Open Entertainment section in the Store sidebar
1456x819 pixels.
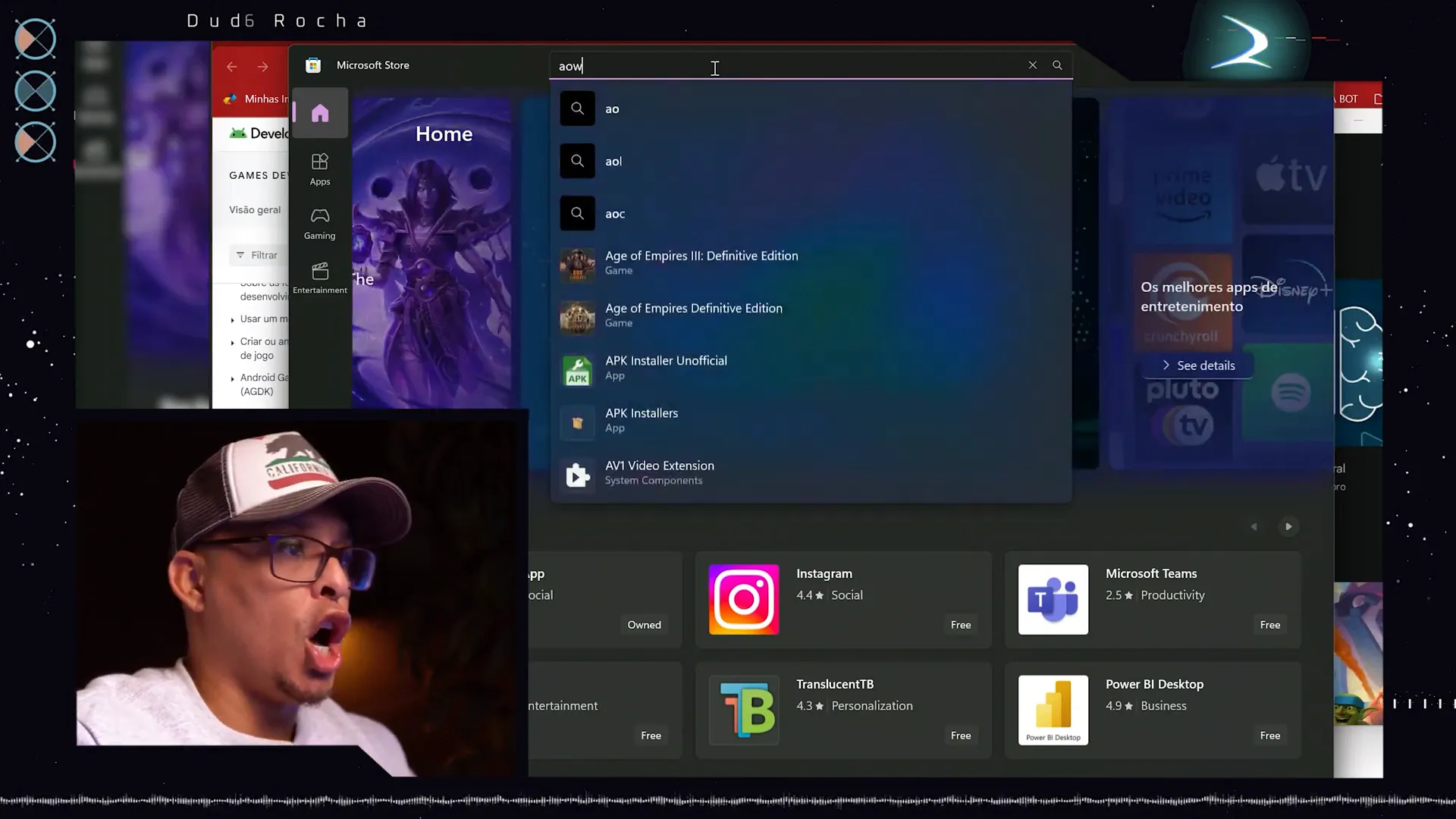coord(320,278)
